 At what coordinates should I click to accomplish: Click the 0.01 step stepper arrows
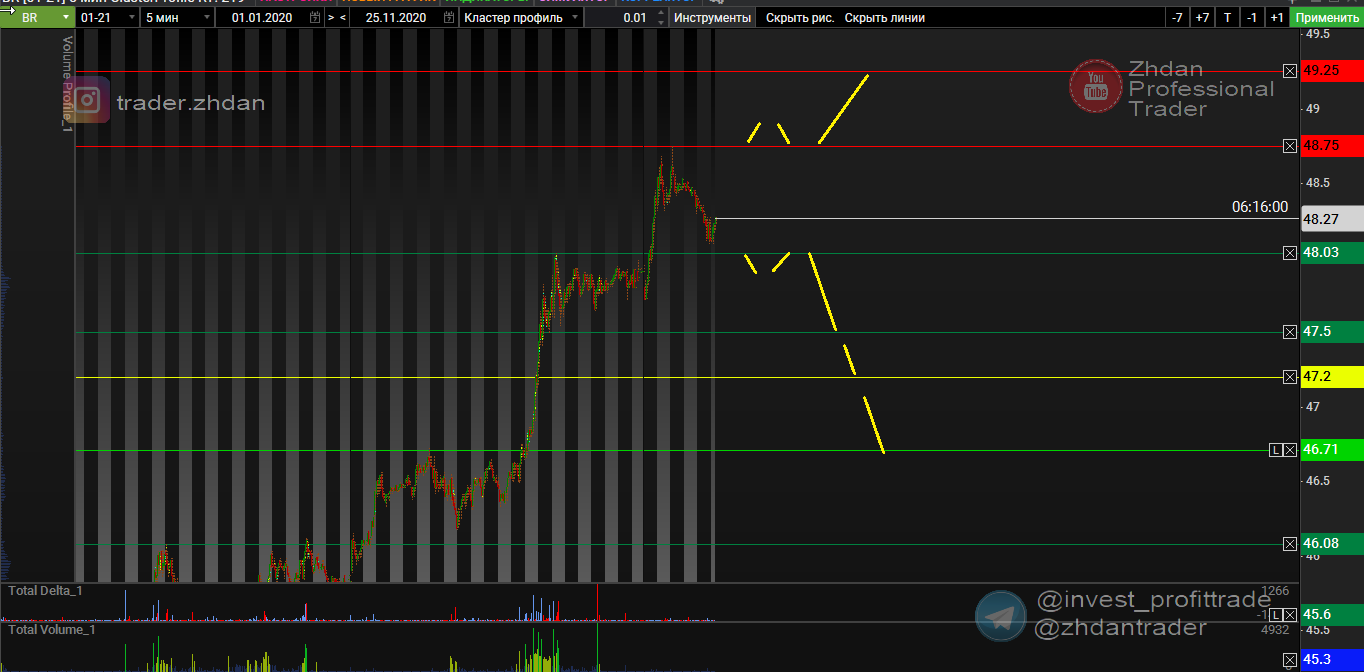pyautogui.click(x=660, y=18)
